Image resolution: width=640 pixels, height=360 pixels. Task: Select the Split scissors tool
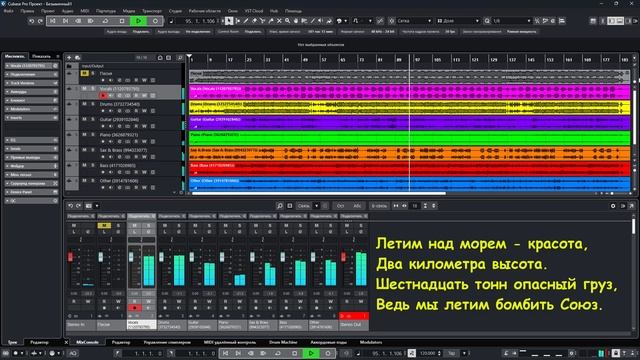click(x=262, y=21)
